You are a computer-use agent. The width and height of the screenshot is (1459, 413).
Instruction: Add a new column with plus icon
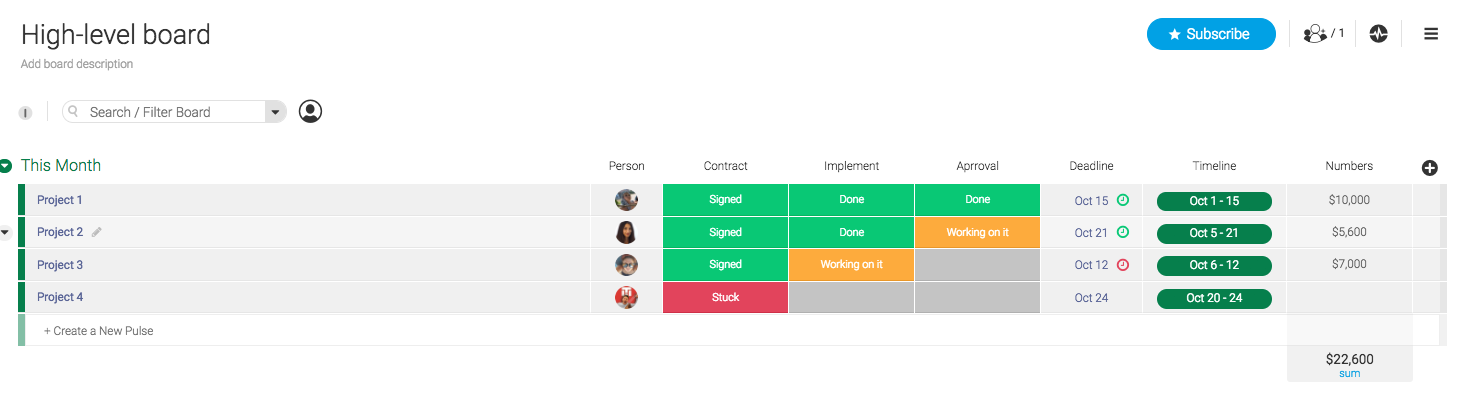pyautogui.click(x=1429, y=167)
